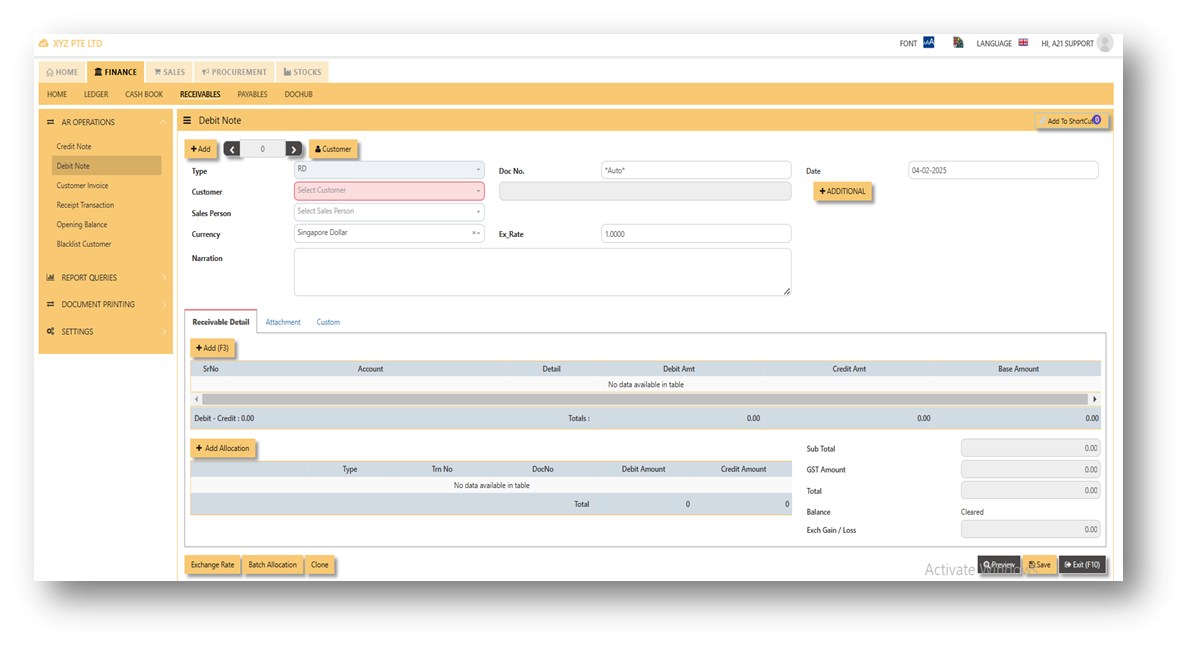
Task: Open the Type dropdown showing RD
Action: click(x=389, y=170)
